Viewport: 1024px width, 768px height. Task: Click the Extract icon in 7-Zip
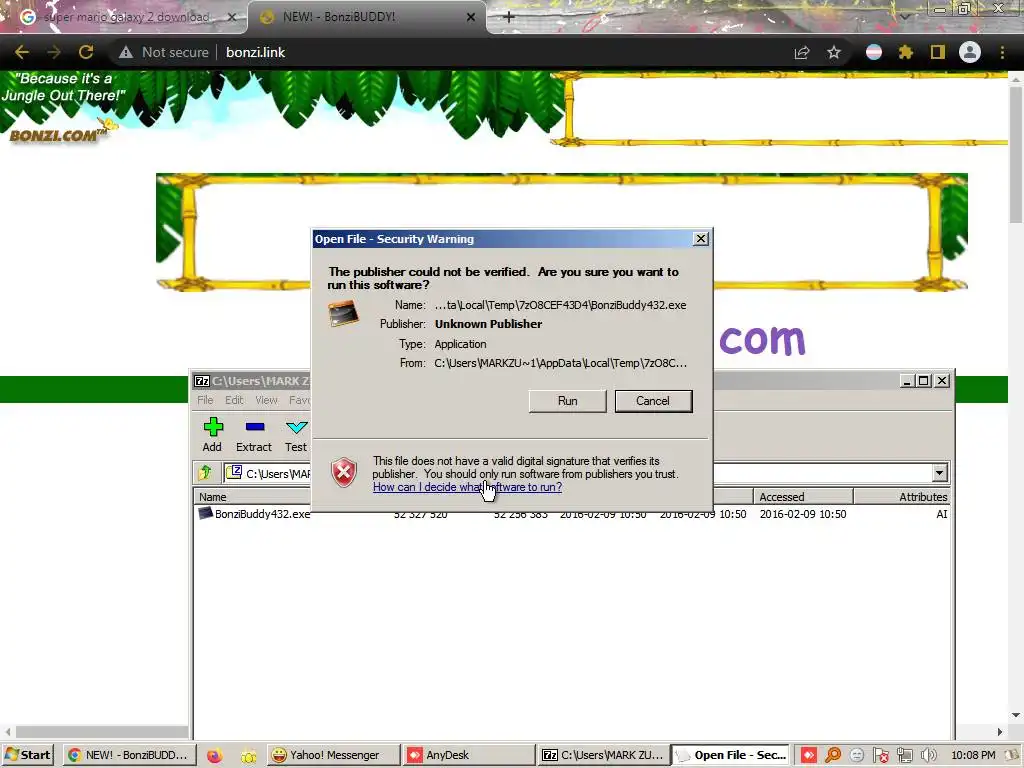point(254,435)
